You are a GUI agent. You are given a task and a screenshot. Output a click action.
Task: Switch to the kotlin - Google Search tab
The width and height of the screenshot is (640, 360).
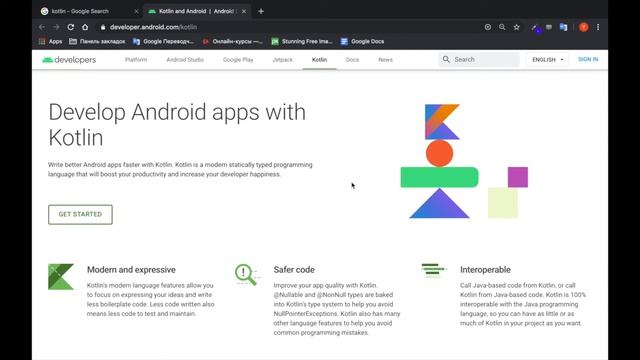point(80,11)
